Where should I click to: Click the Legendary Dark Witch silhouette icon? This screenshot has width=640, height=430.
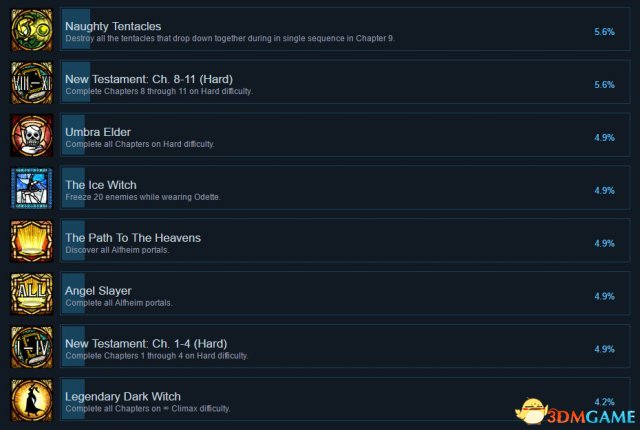[x=32, y=400]
